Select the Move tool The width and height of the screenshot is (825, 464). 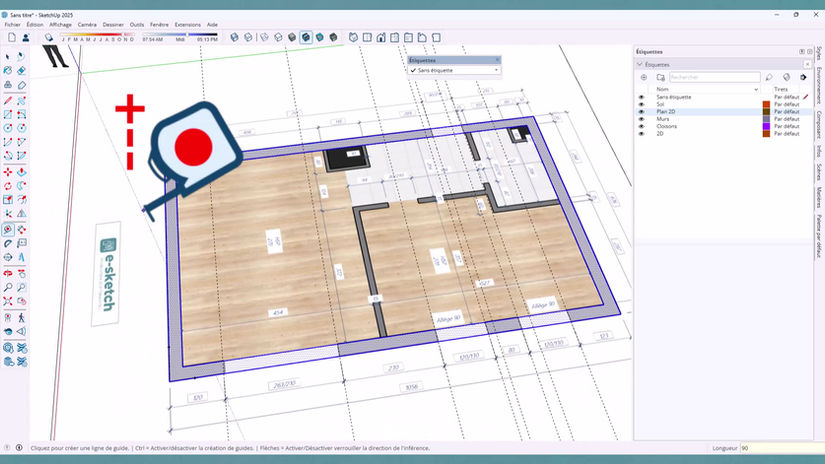click(x=8, y=172)
